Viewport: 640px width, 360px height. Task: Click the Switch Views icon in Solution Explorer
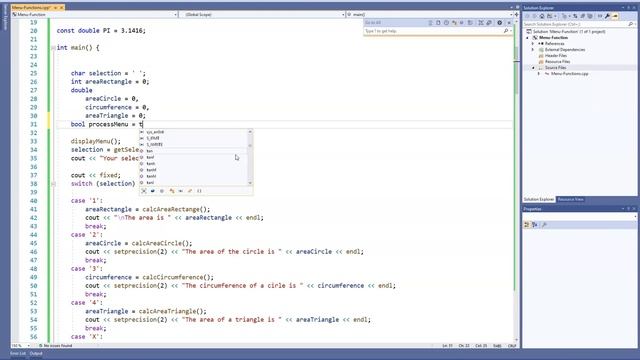point(549,16)
